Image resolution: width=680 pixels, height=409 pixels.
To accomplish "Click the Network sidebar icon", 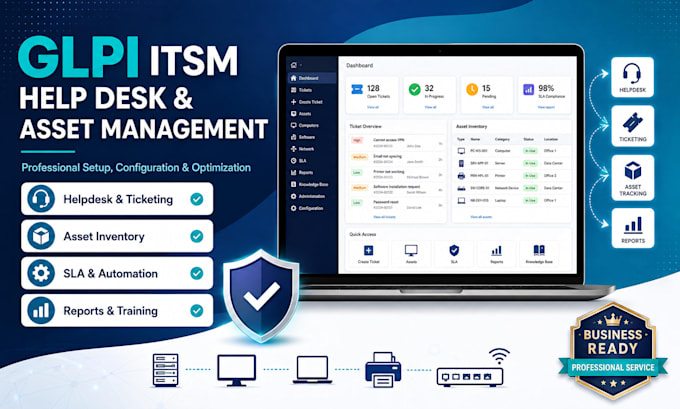I will [x=294, y=149].
